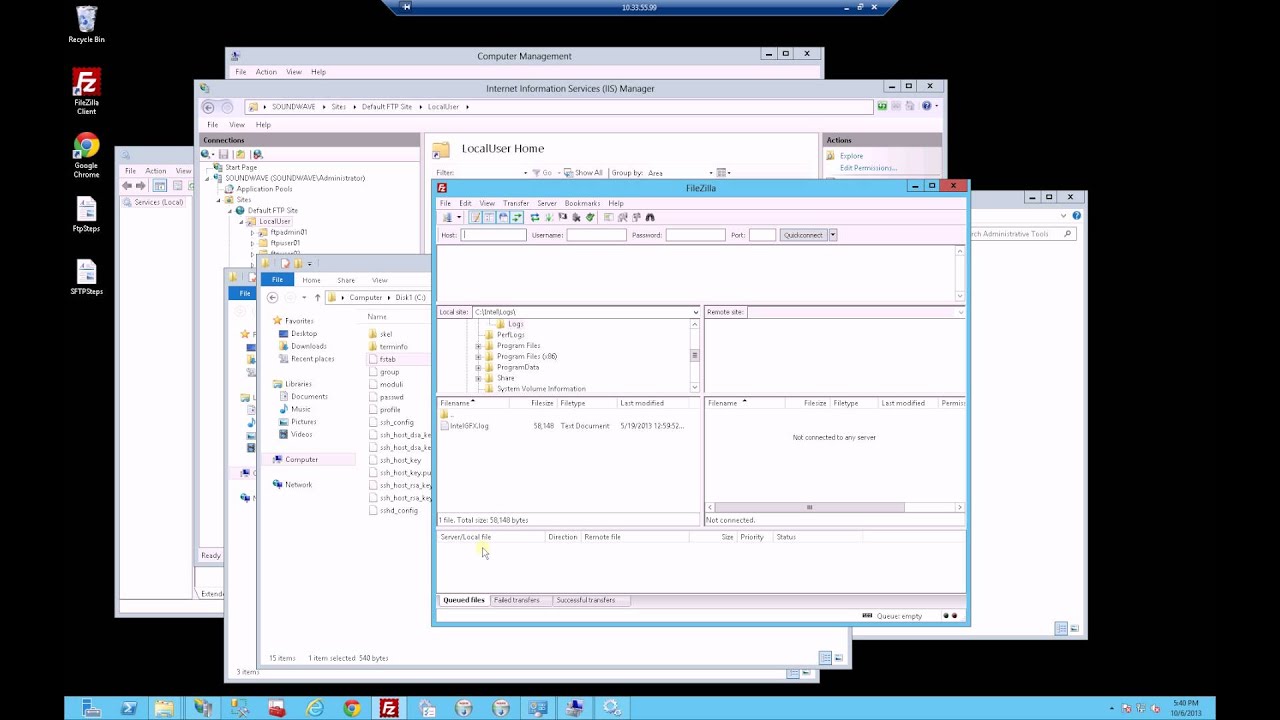Open the File menu in FileZilla

446,203
